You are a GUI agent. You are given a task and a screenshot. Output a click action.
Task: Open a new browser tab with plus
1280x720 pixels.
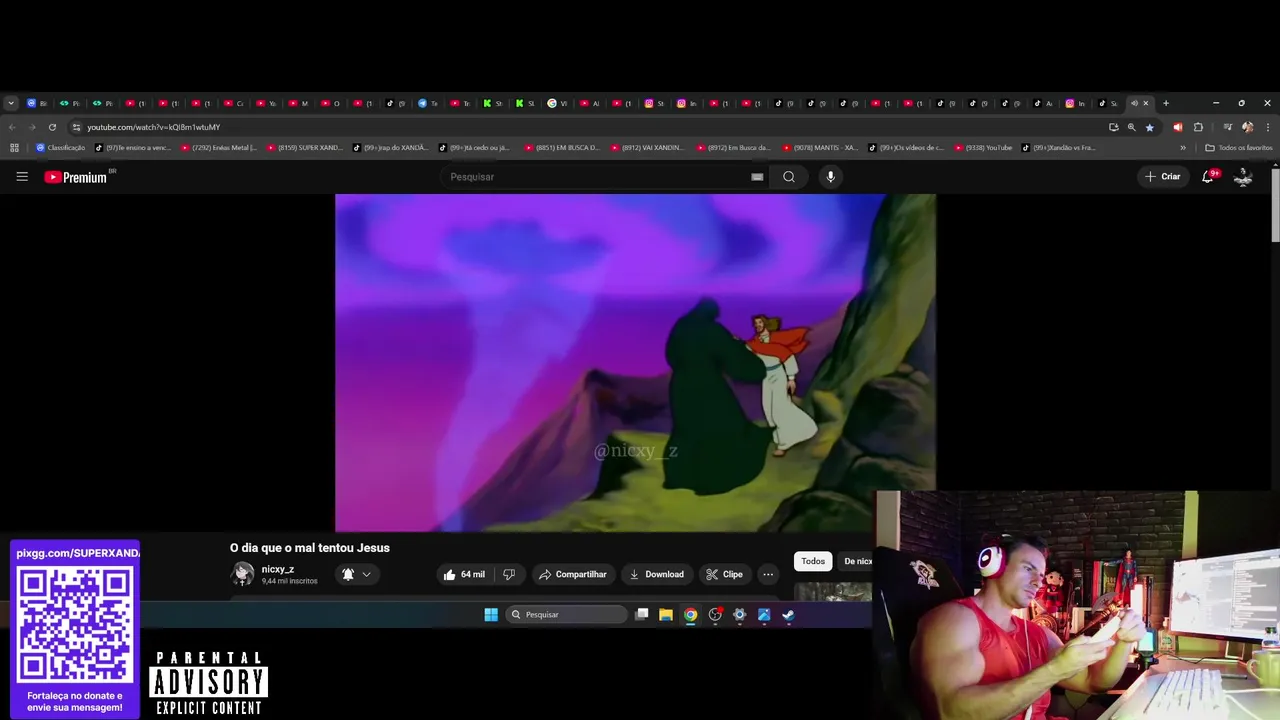point(1165,103)
